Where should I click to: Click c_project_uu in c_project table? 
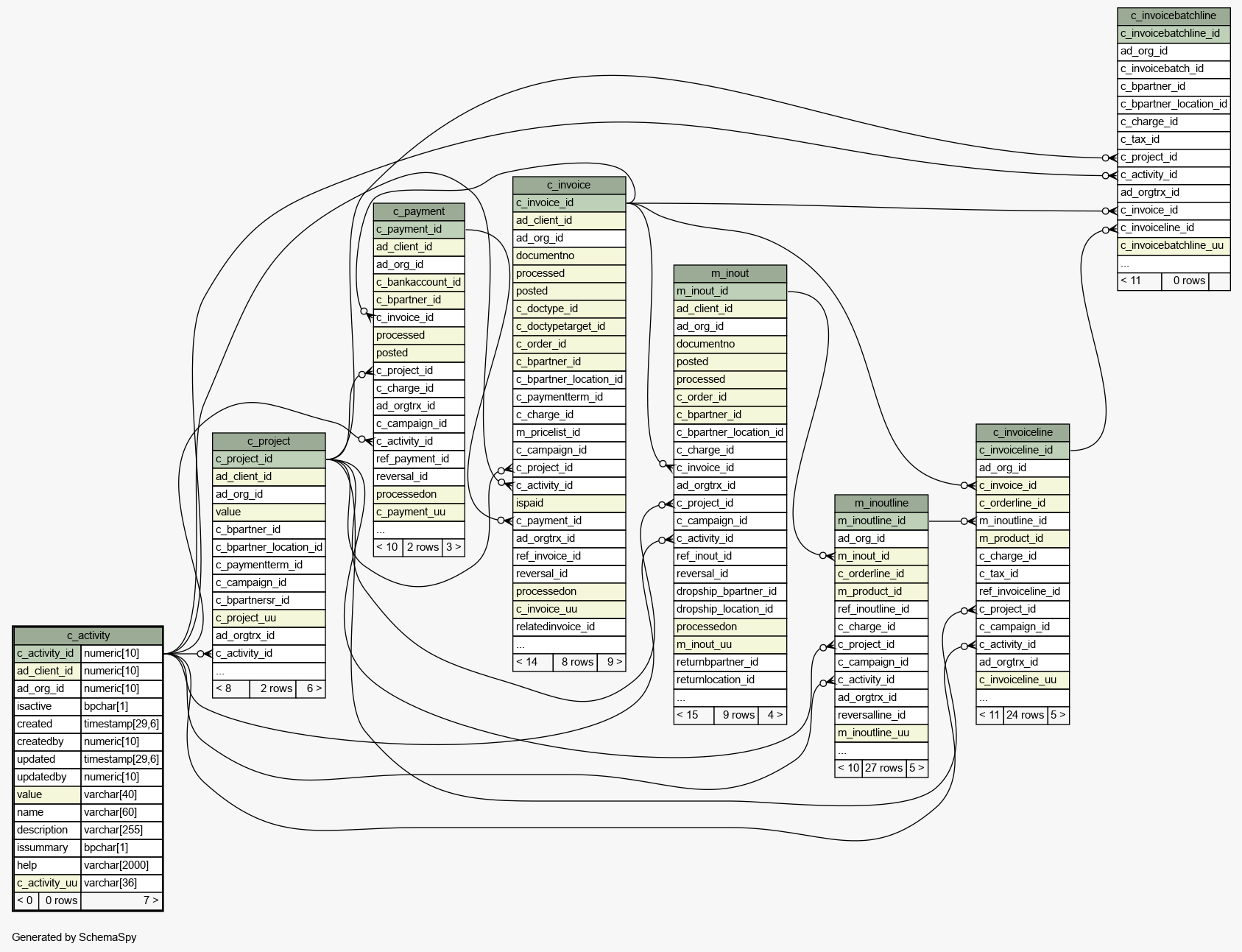(x=269, y=618)
